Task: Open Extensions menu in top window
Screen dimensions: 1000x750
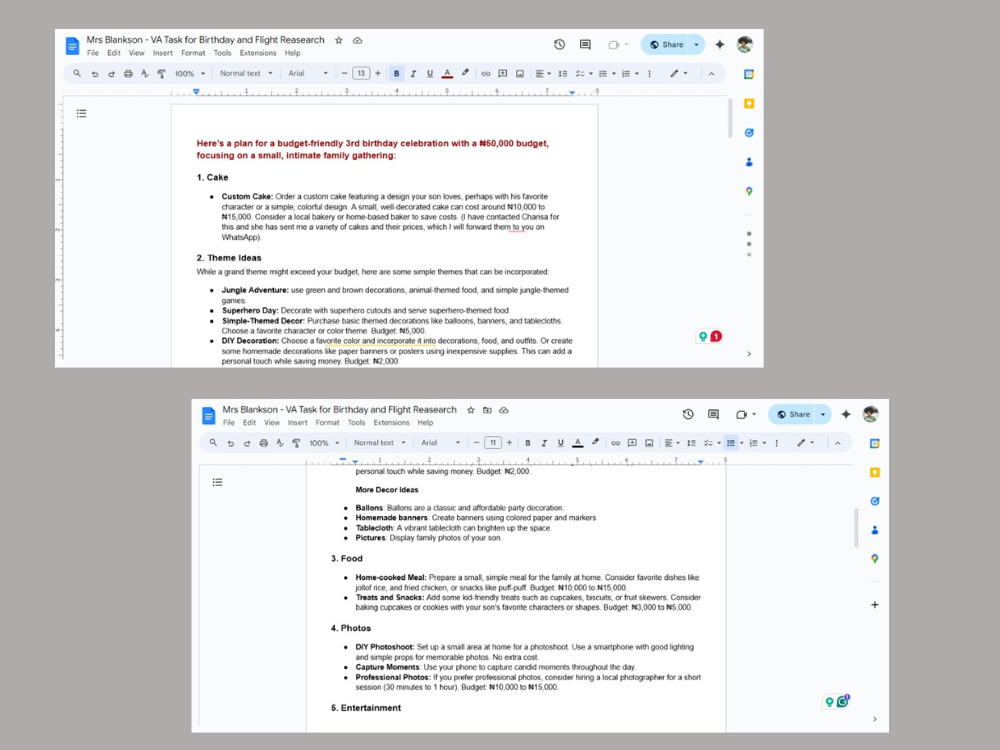Action: tap(258, 53)
